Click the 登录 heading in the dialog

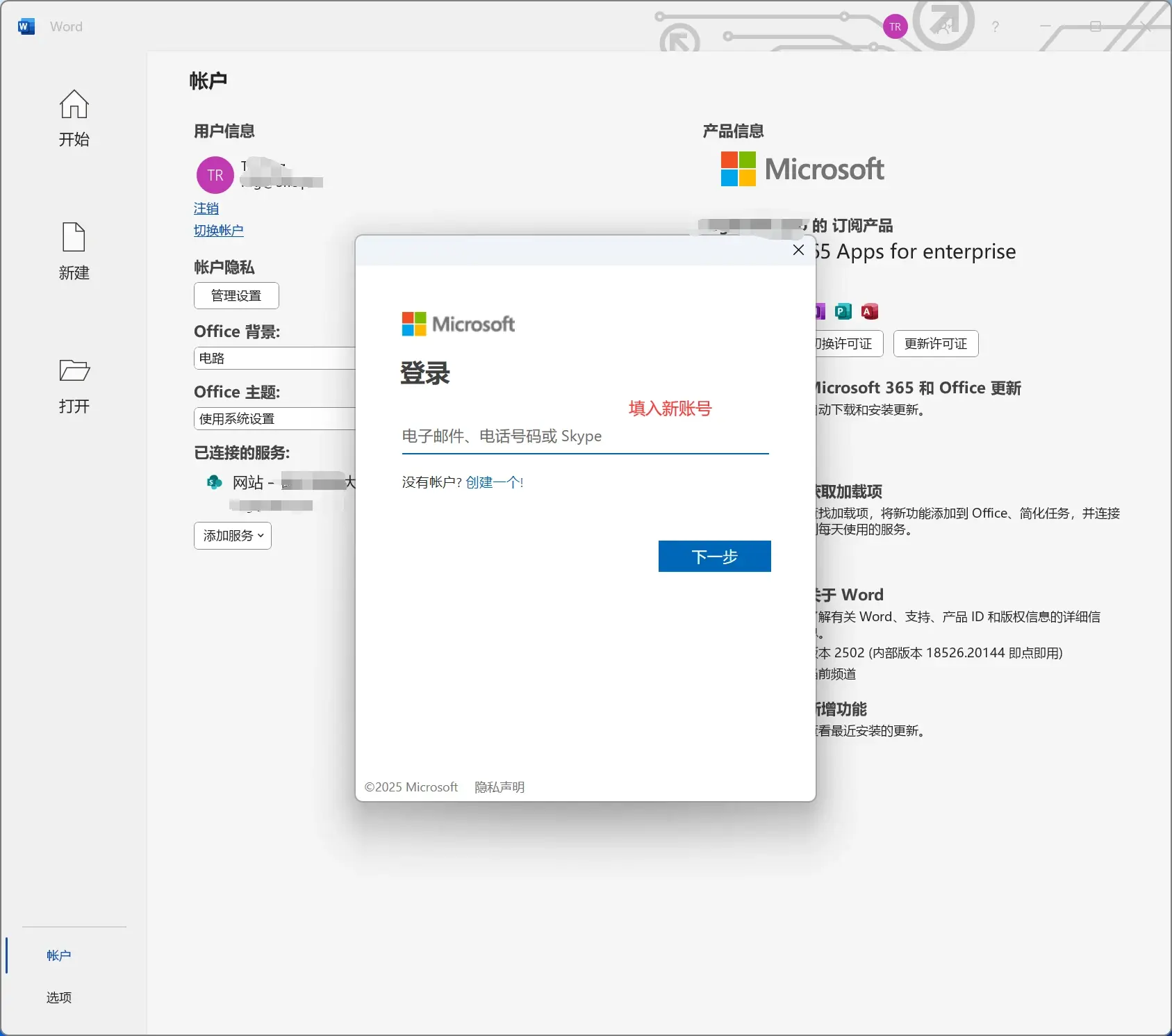425,373
